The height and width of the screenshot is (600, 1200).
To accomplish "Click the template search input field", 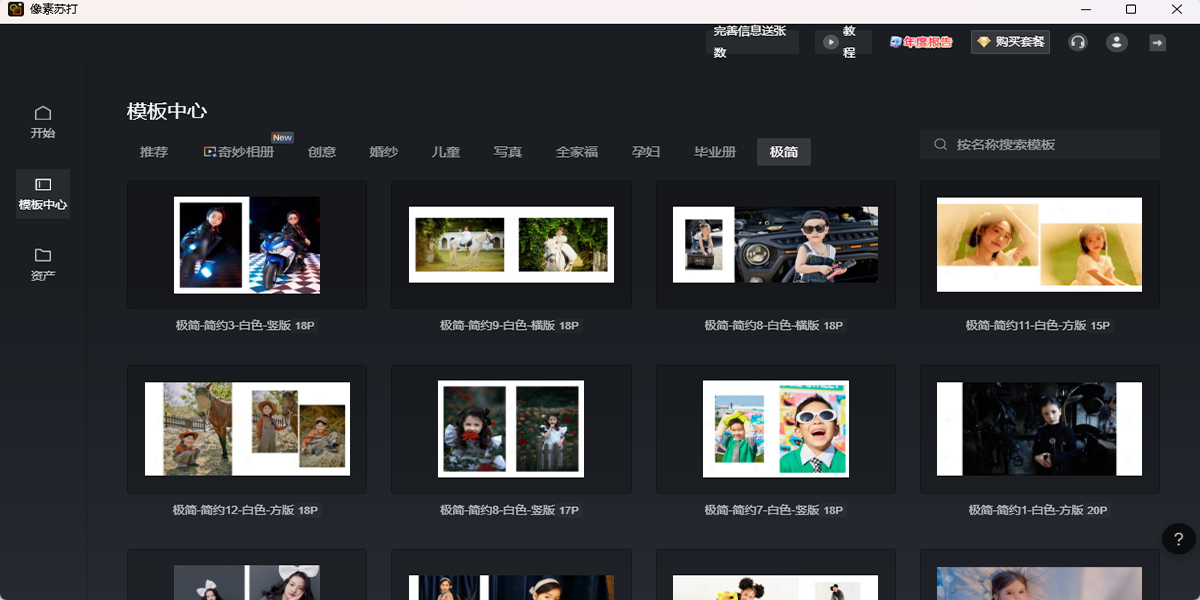I will click(1039, 144).
